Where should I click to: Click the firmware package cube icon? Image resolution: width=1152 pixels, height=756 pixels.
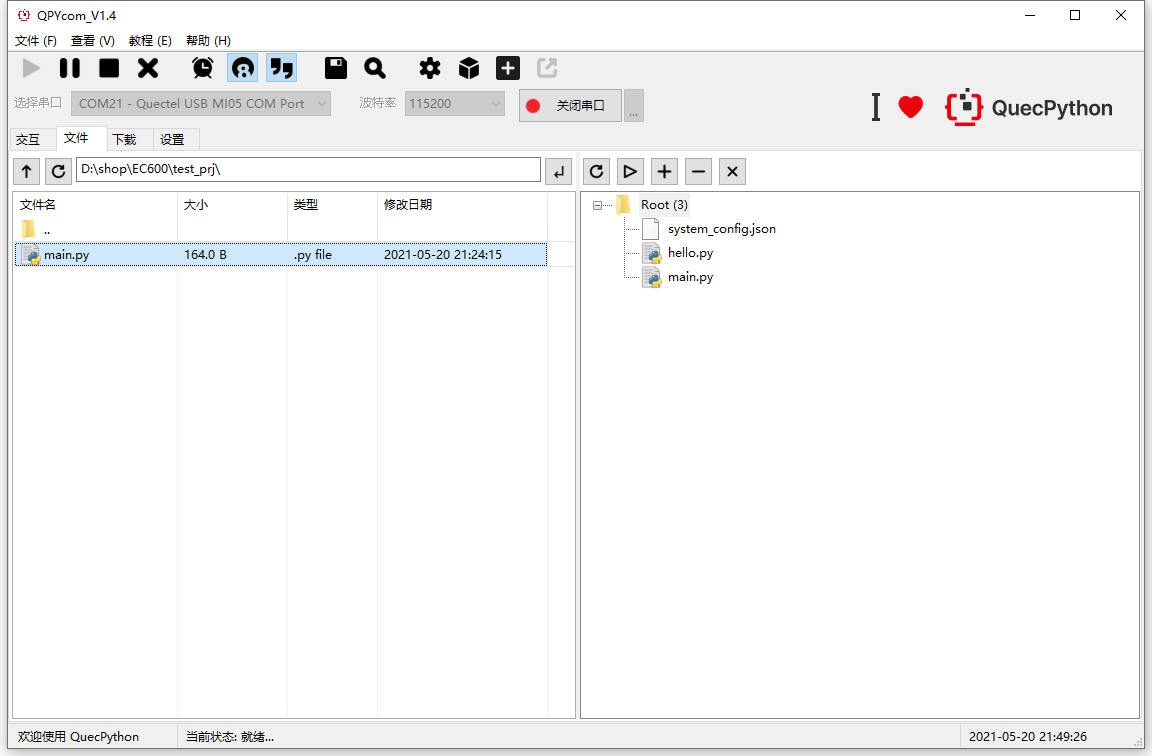click(x=468, y=68)
